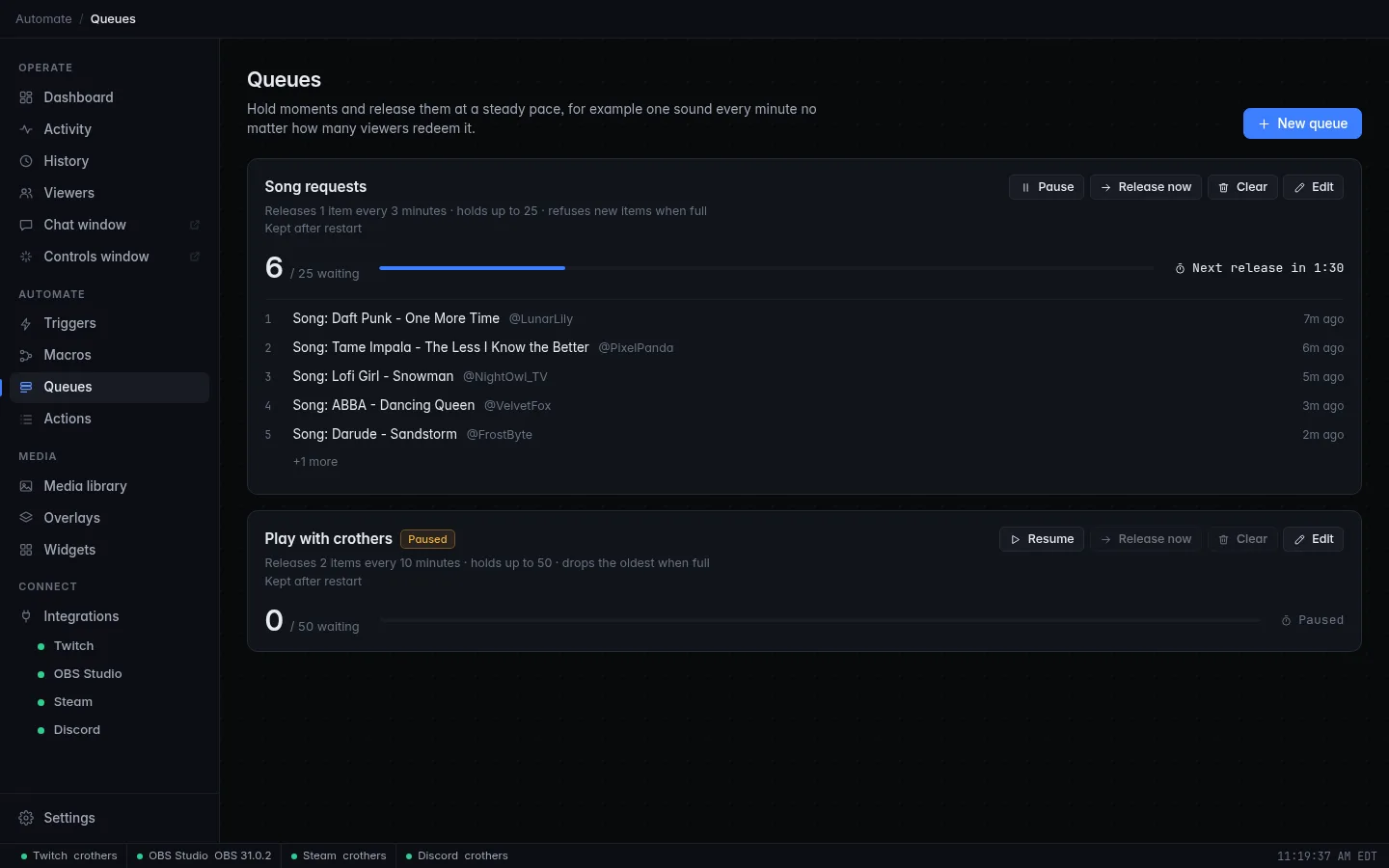Open Controls window external-link icon

click(194, 257)
